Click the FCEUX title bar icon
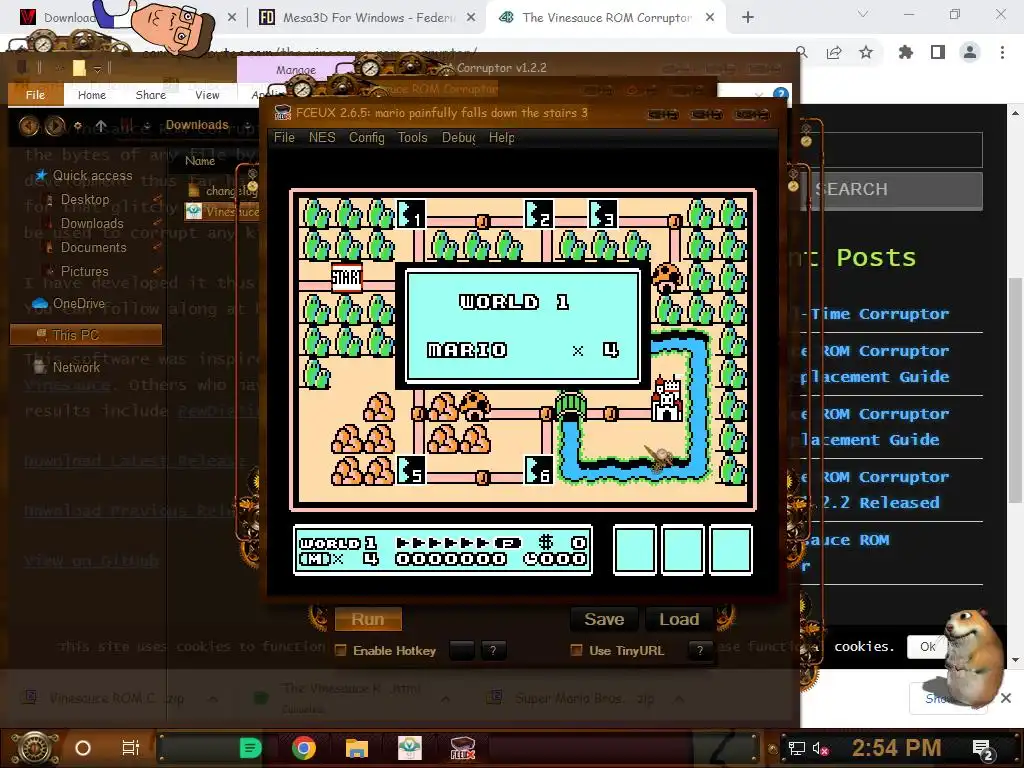 pos(282,112)
